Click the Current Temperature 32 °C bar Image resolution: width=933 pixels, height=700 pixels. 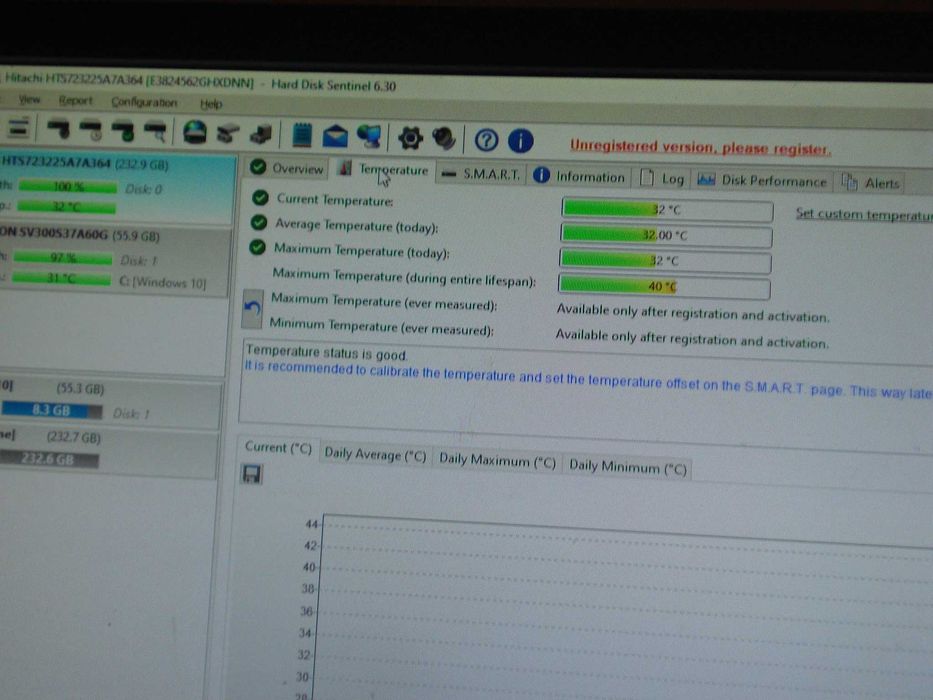click(667, 210)
